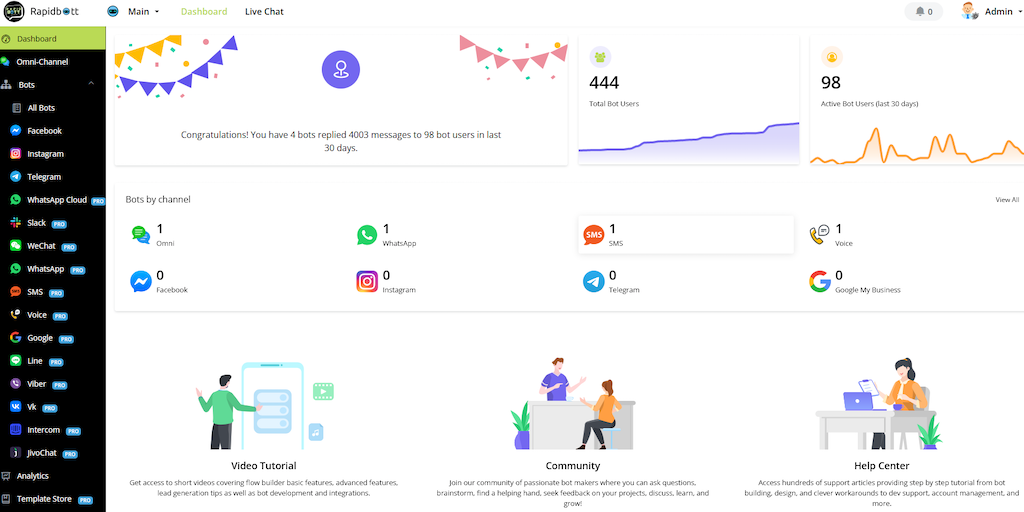Click the Active Bot Users orange chart
The image size is (1024, 512).
[x=917, y=145]
